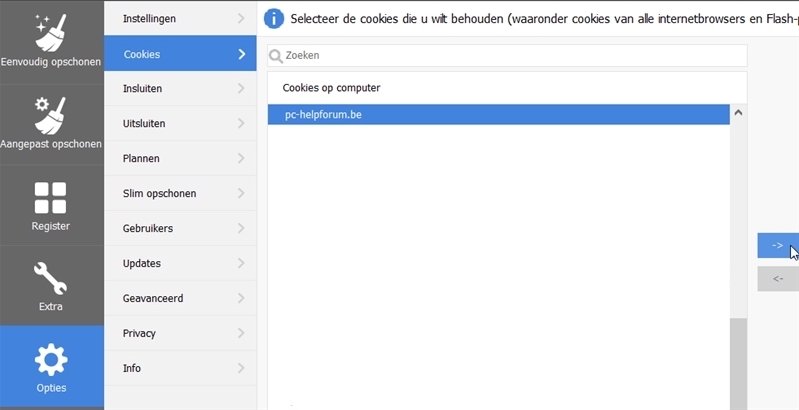The image size is (799, 410).
Task: Click the Zoeken search field
Action: click(510, 56)
